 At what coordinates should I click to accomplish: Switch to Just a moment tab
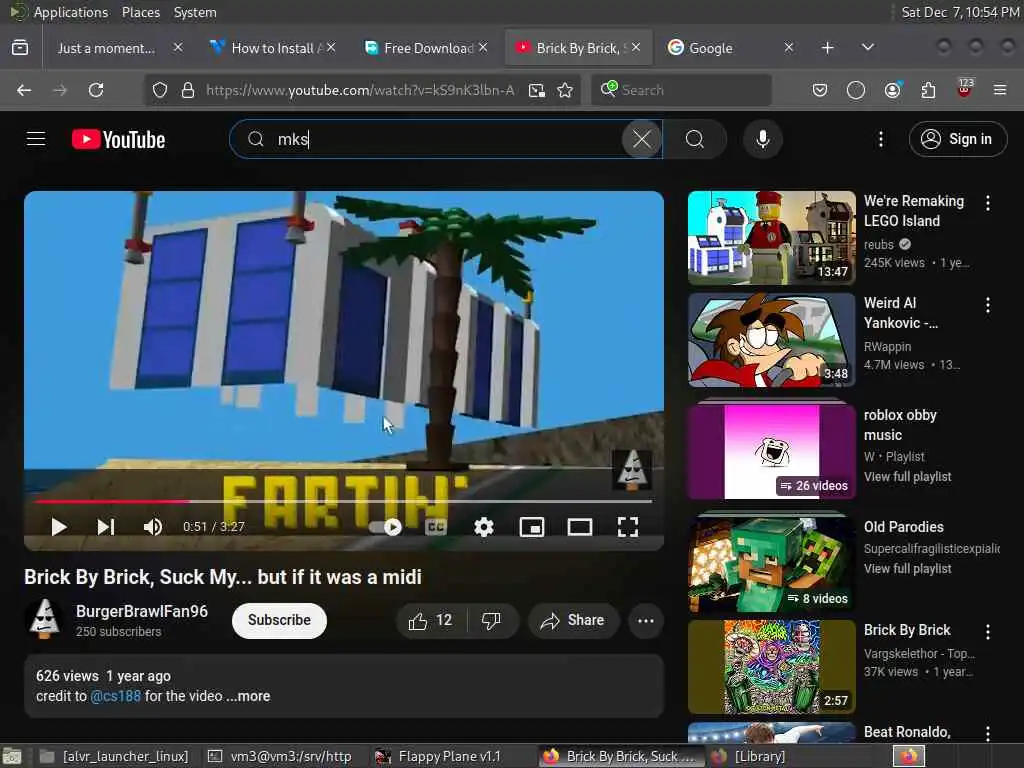[x=106, y=48]
